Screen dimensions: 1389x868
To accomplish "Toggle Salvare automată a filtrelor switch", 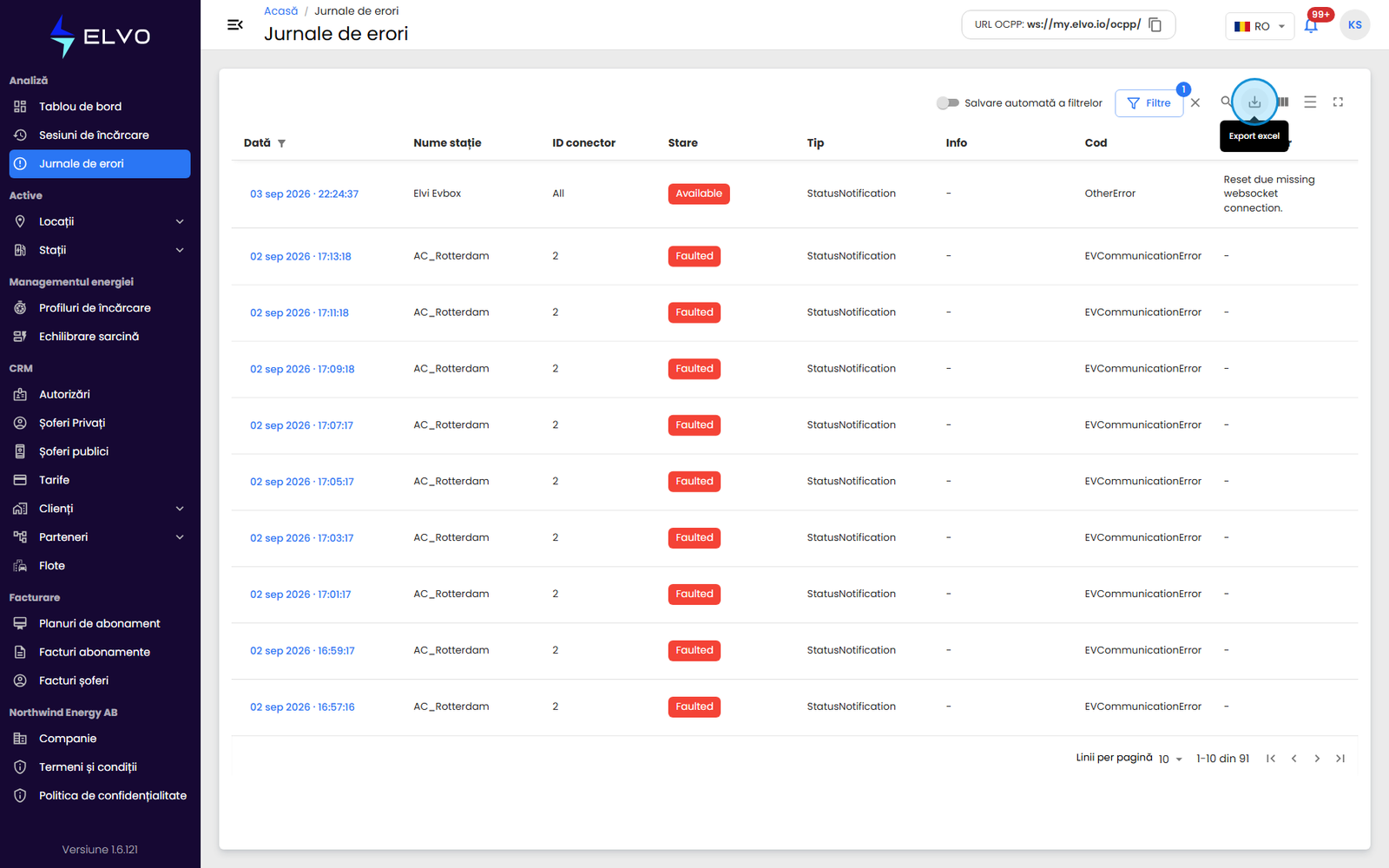I will [947, 102].
